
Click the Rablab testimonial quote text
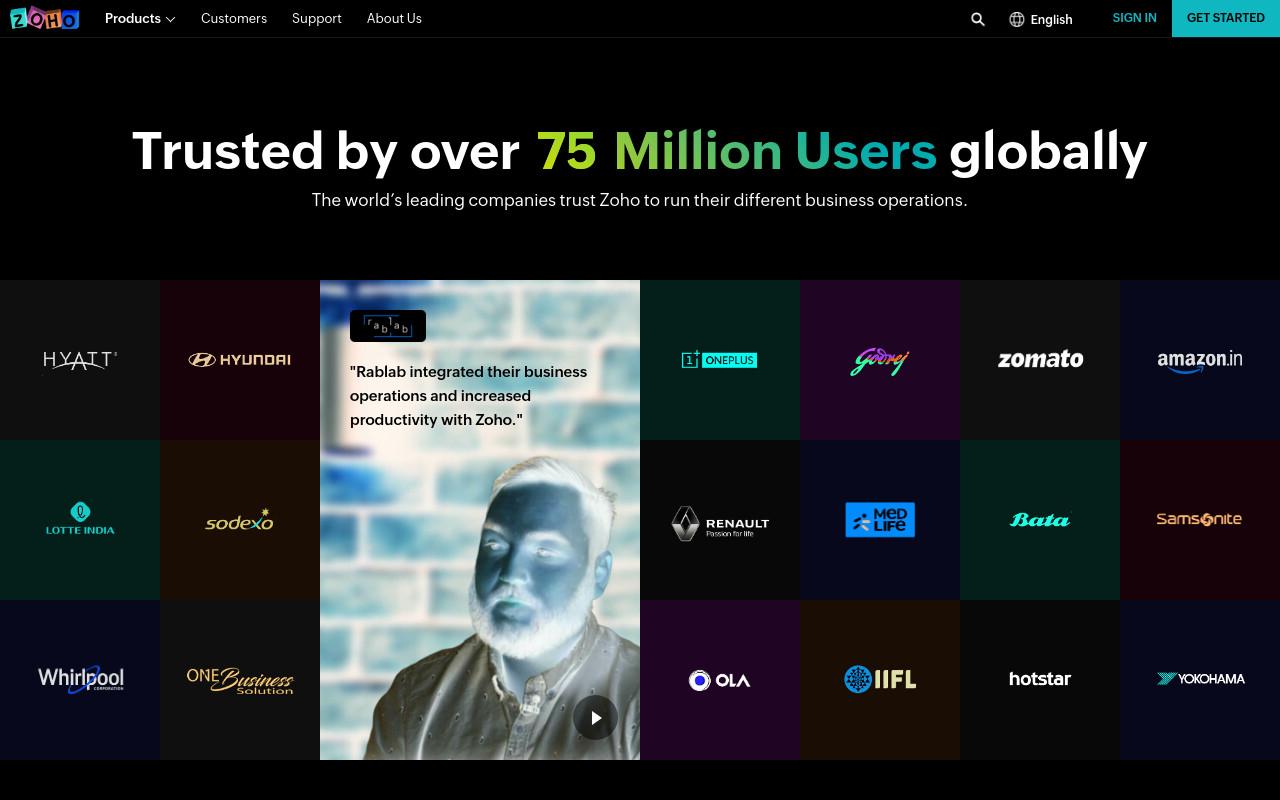click(468, 396)
